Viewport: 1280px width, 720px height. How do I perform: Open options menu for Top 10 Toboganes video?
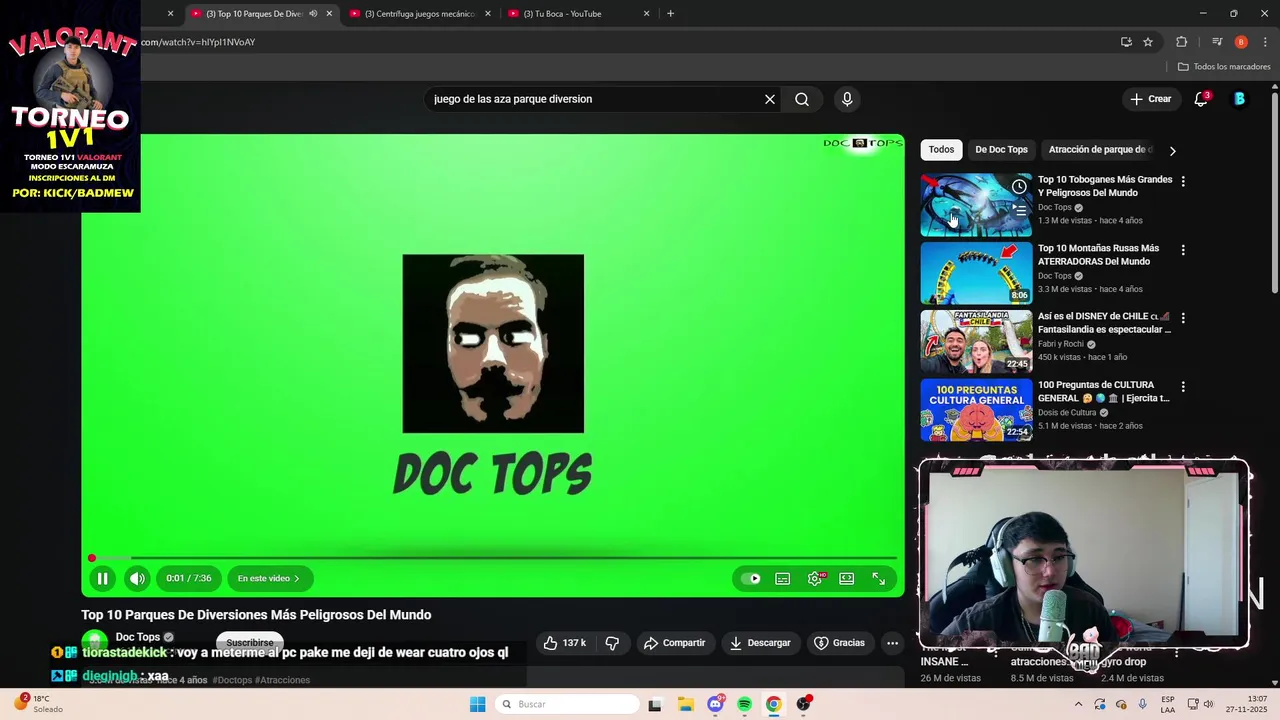click(x=1183, y=181)
